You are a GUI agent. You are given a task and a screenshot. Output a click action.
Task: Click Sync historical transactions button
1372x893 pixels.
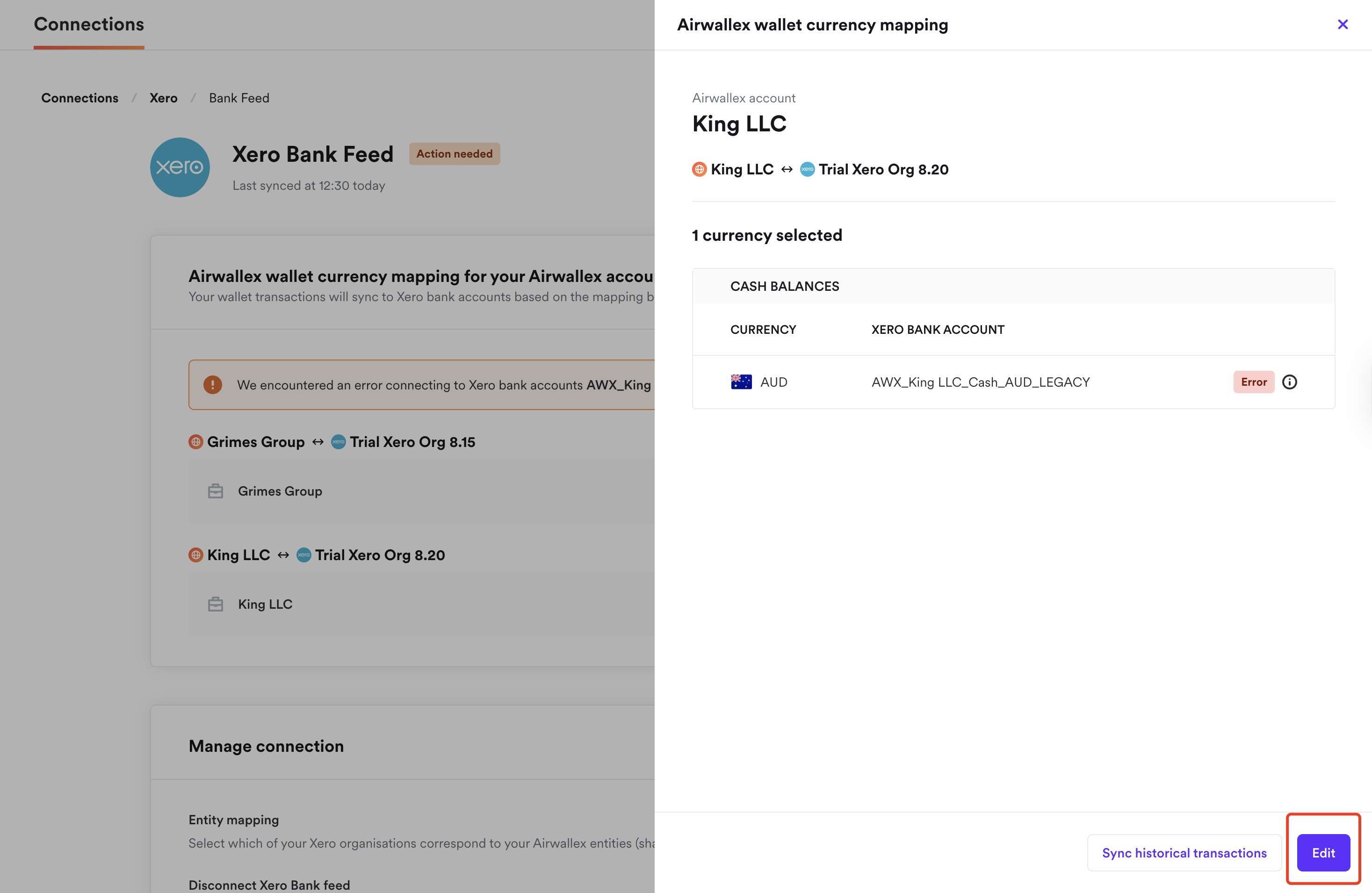click(1184, 853)
